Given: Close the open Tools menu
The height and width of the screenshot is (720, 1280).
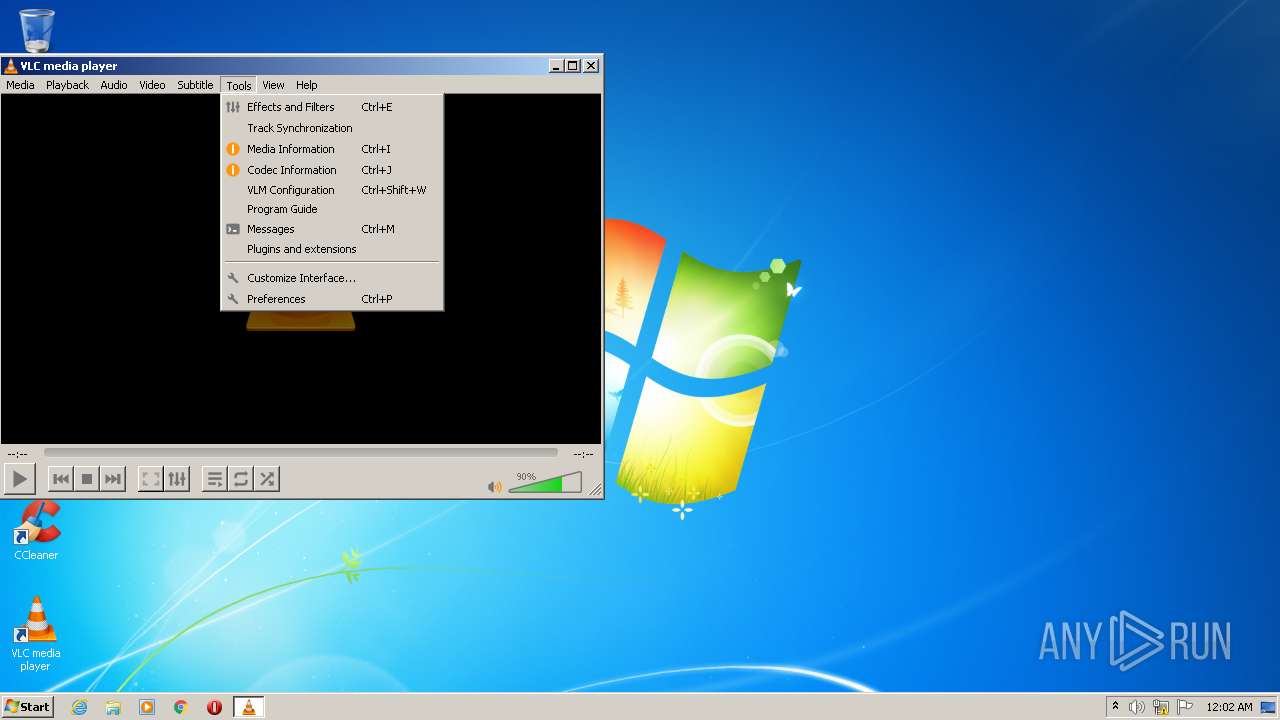Looking at the screenshot, I should 238,85.
